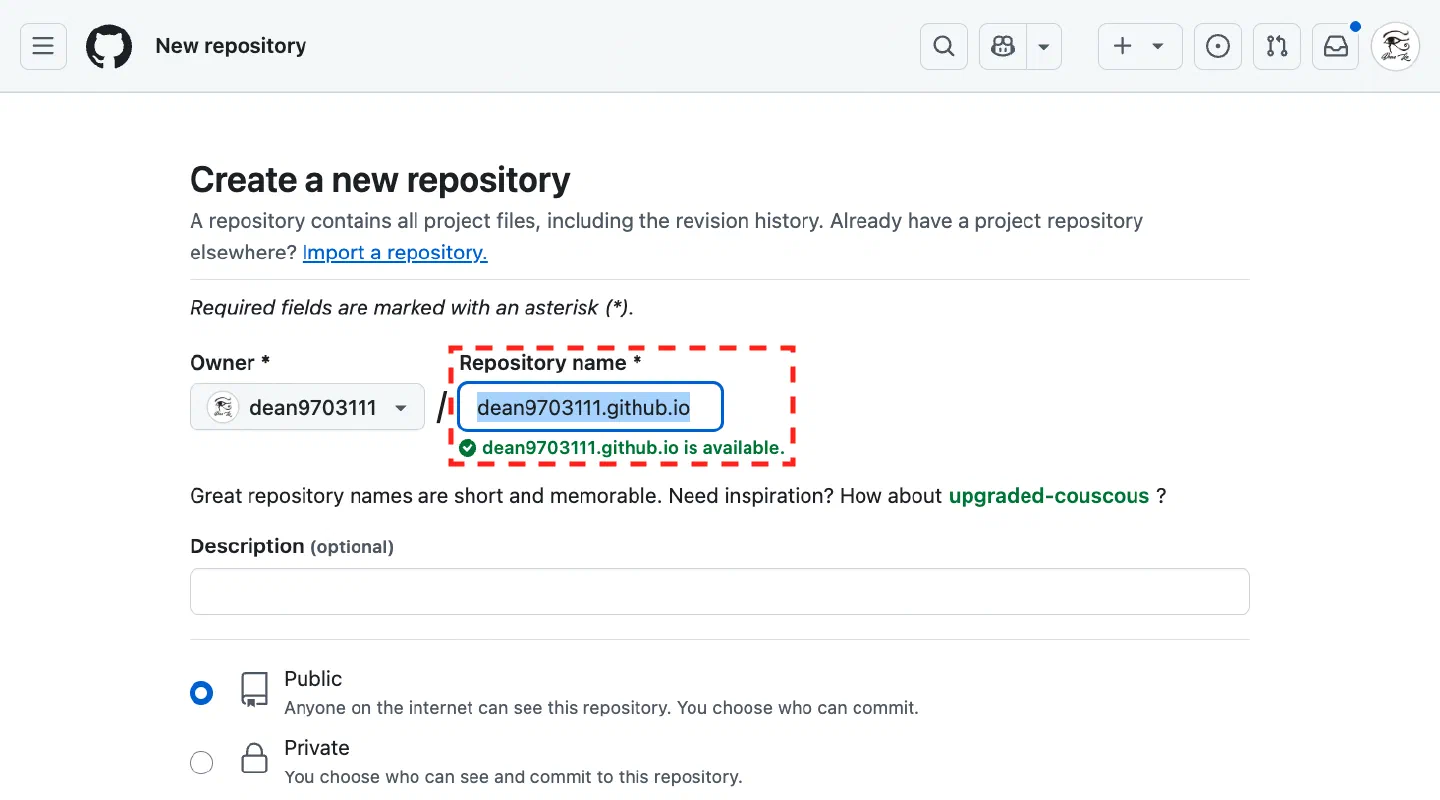Expand the Copilot dropdown arrow
Image resolution: width=1440 pixels, height=800 pixels.
[1044, 46]
